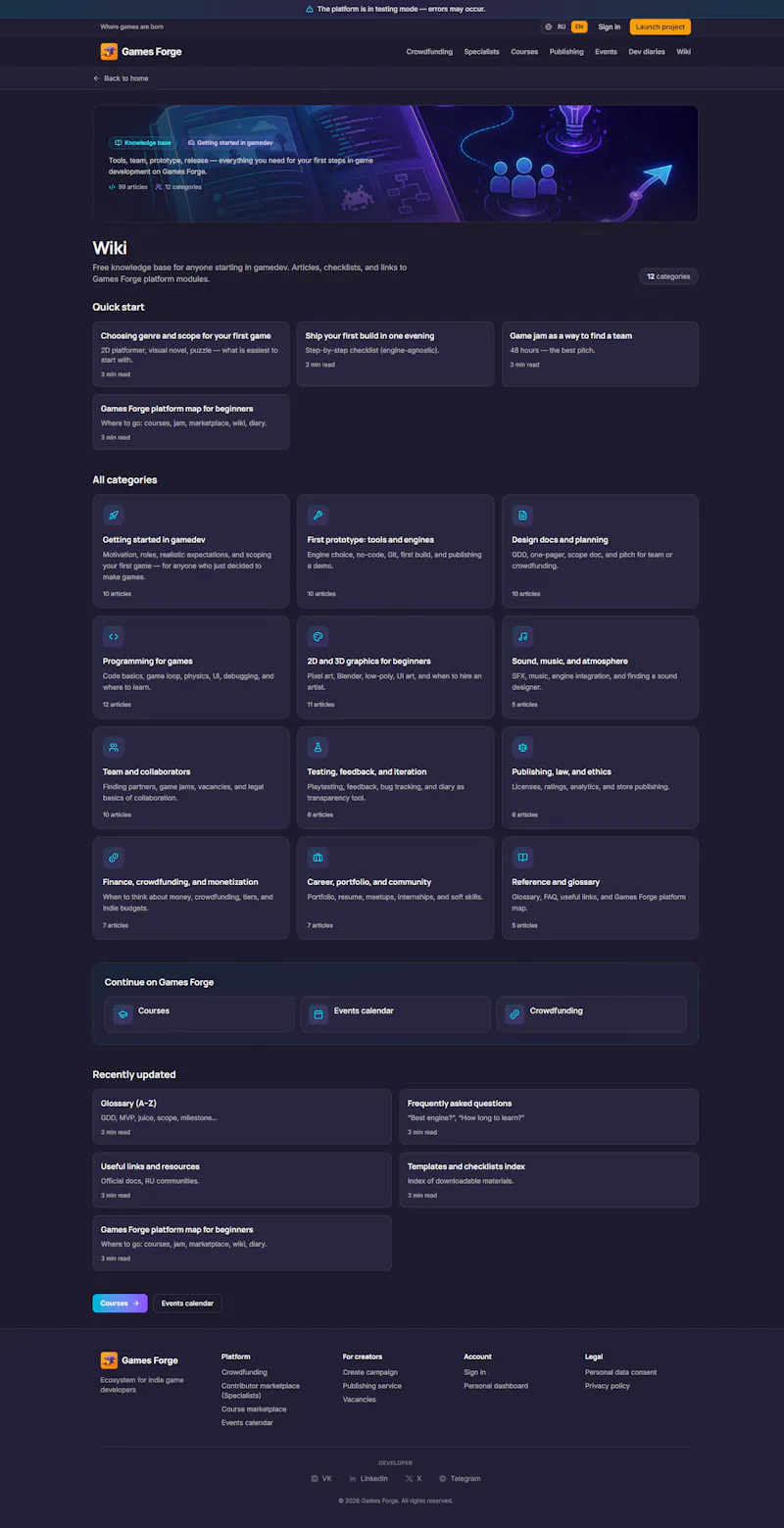Click the Launch project button
This screenshot has width=784, height=1528.
coord(661,27)
